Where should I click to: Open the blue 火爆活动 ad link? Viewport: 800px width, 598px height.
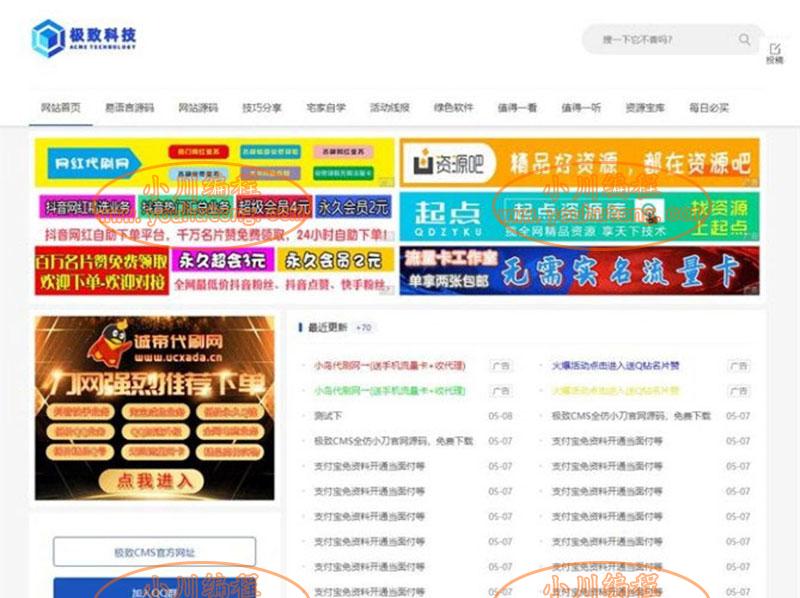click(x=615, y=366)
